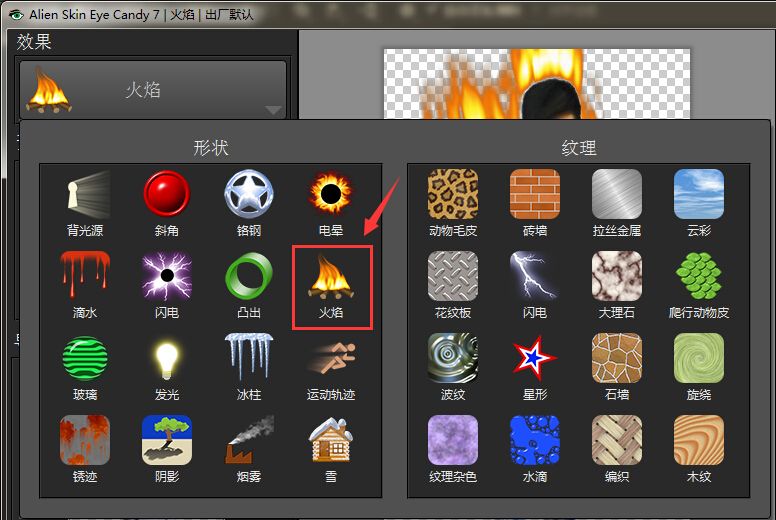Choose the 拉丝金属 brushed metal texture
This screenshot has height=520, width=776.
point(617,203)
